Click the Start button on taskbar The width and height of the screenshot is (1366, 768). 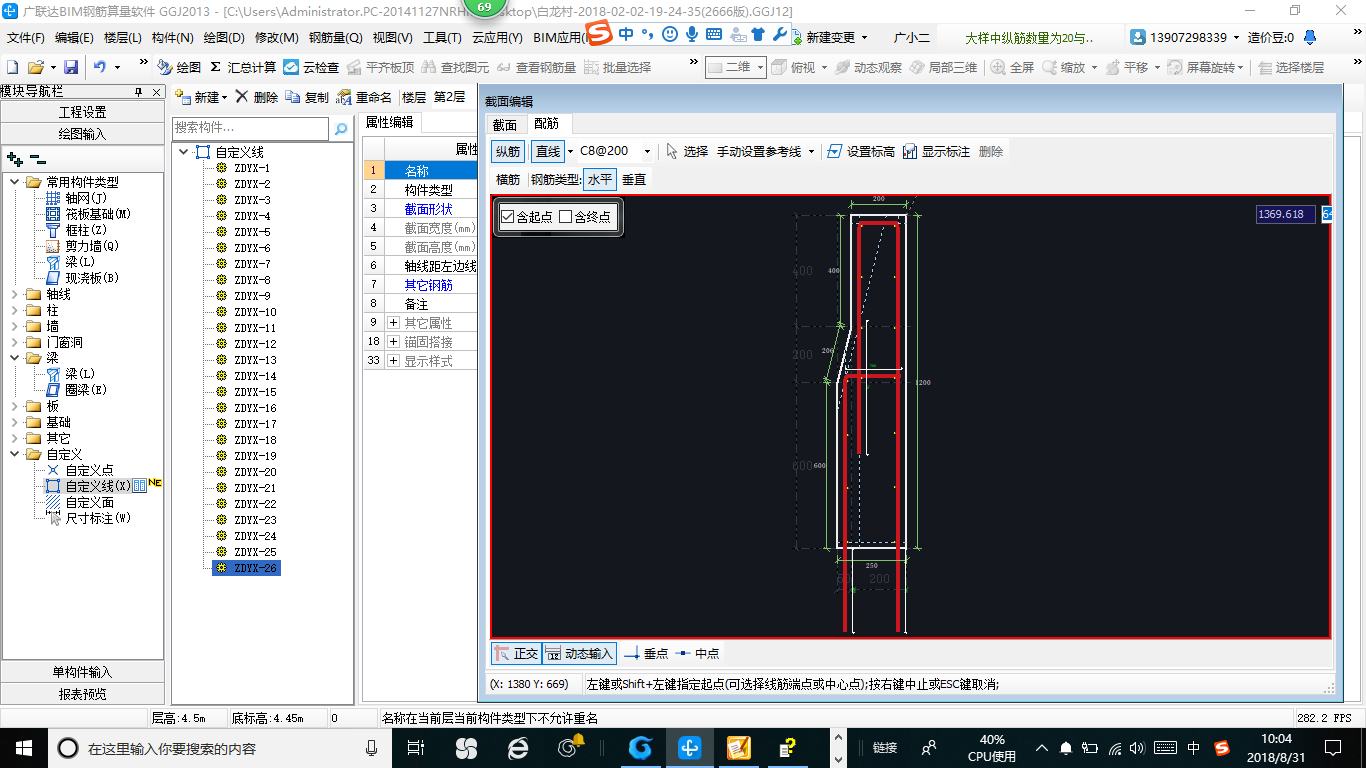(22, 747)
